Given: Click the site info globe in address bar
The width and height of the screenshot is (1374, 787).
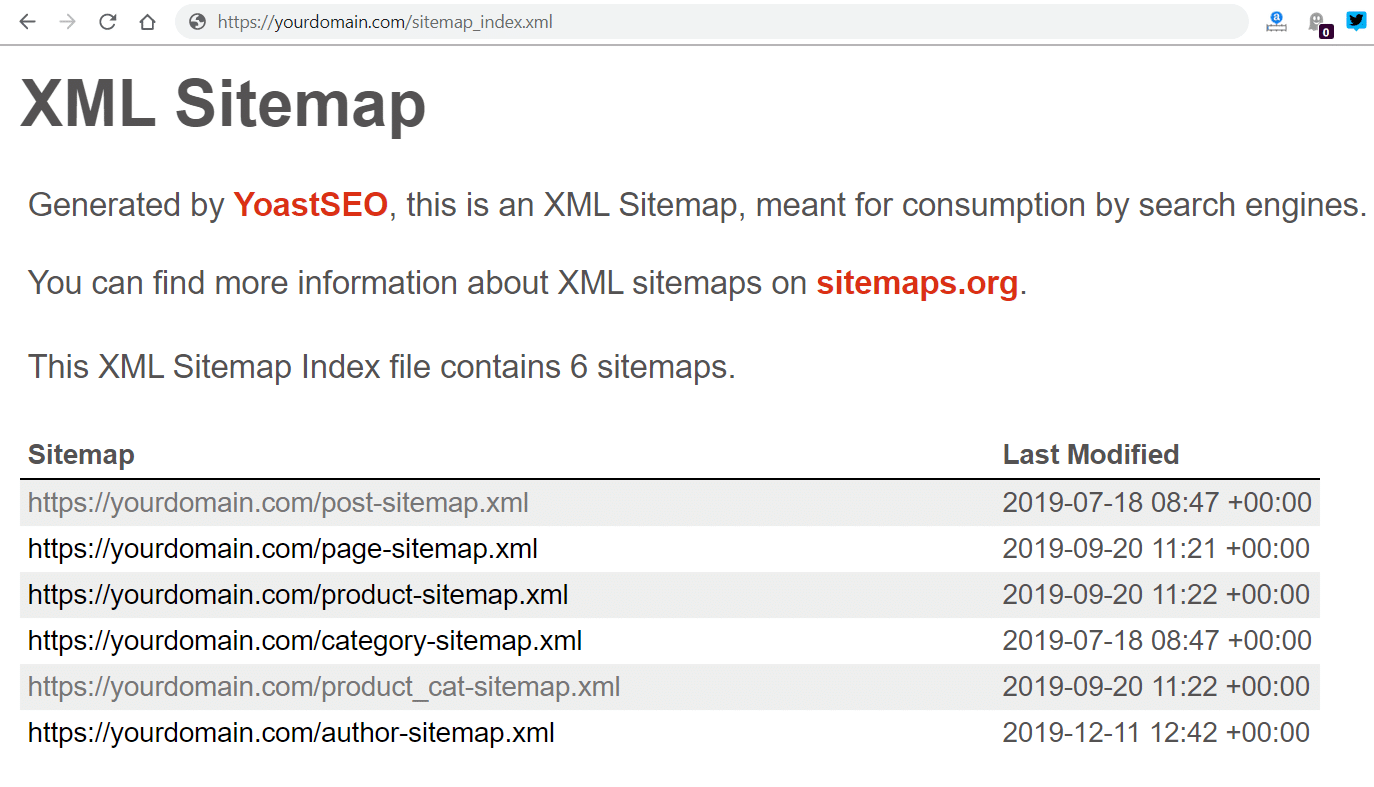Looking at the screenshot, I should tap(196, 22).
